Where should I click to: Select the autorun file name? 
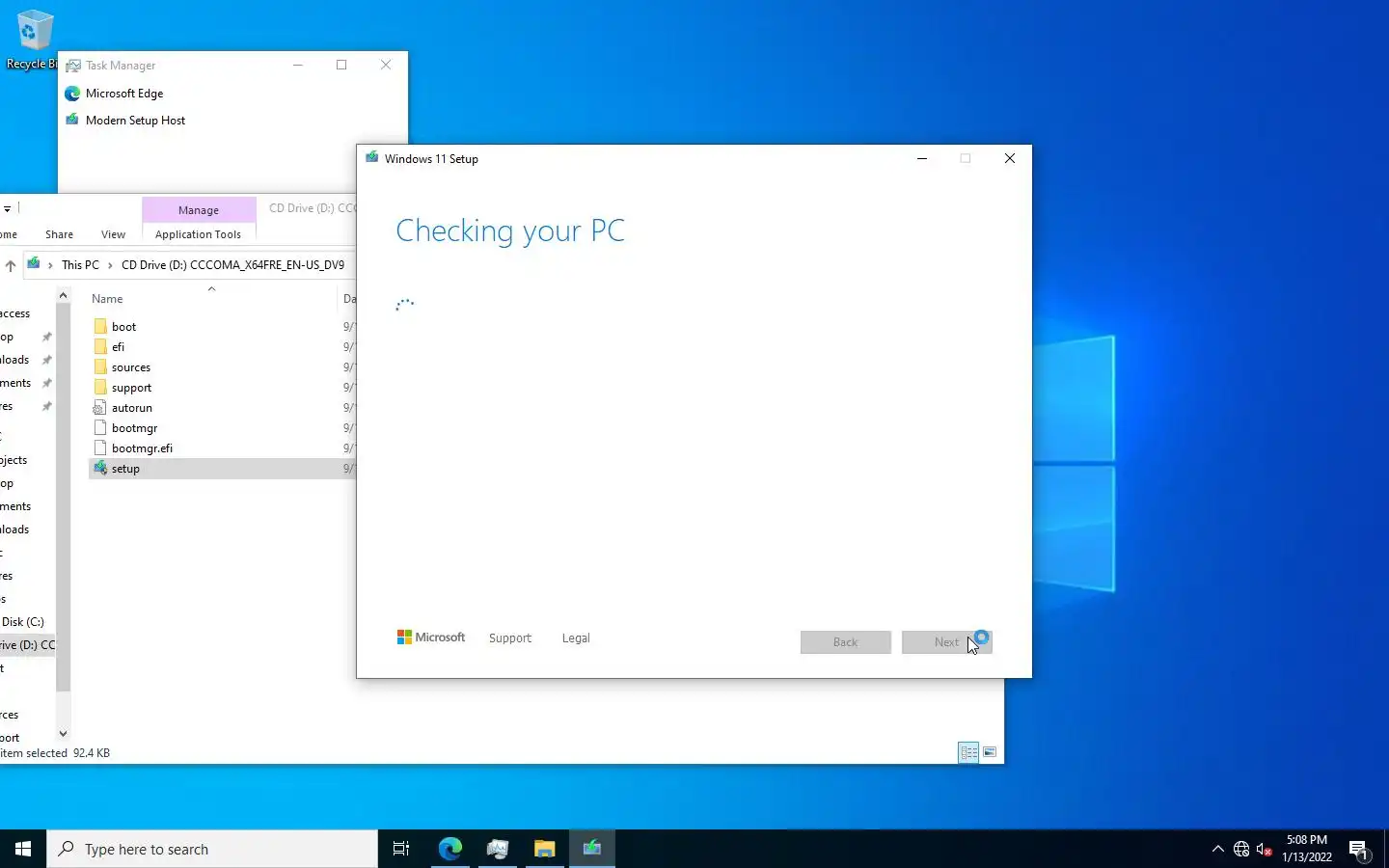pos(132,408)
